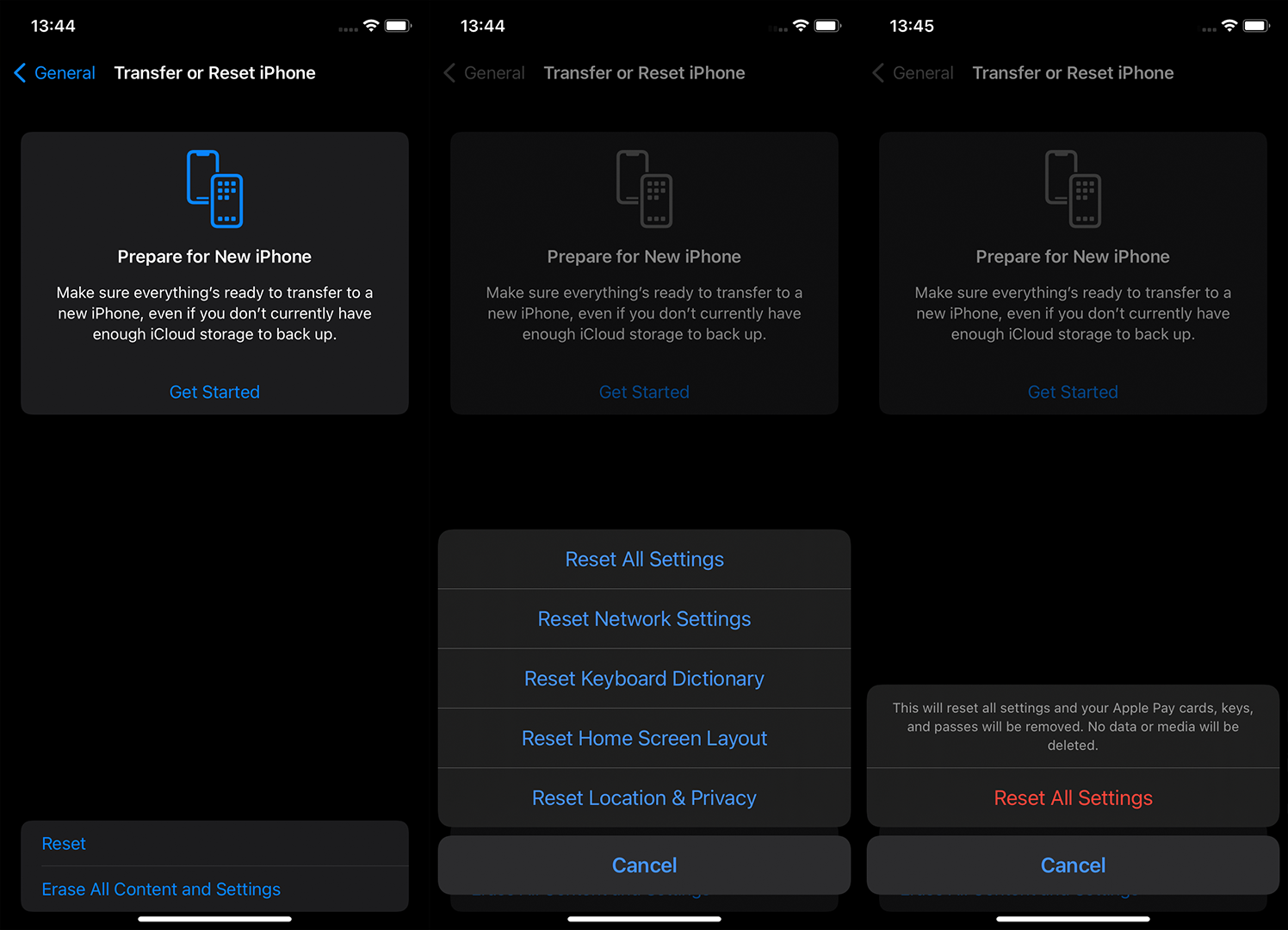Tap the dimmed phones icon in the middle screen
The image size is (1288, 930).
[644, 189]
